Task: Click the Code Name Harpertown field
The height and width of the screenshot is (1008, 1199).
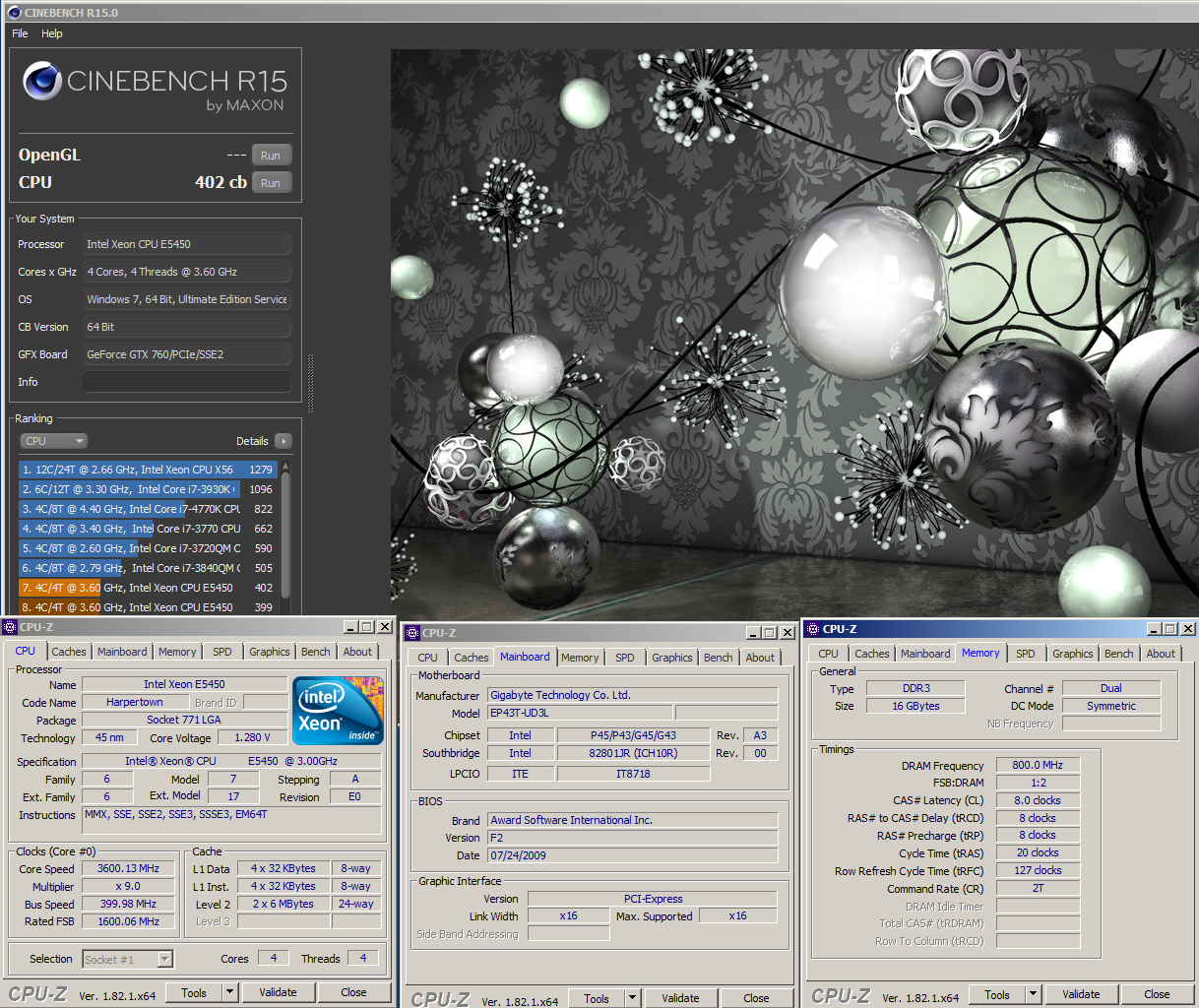Action: coord(135,702)
